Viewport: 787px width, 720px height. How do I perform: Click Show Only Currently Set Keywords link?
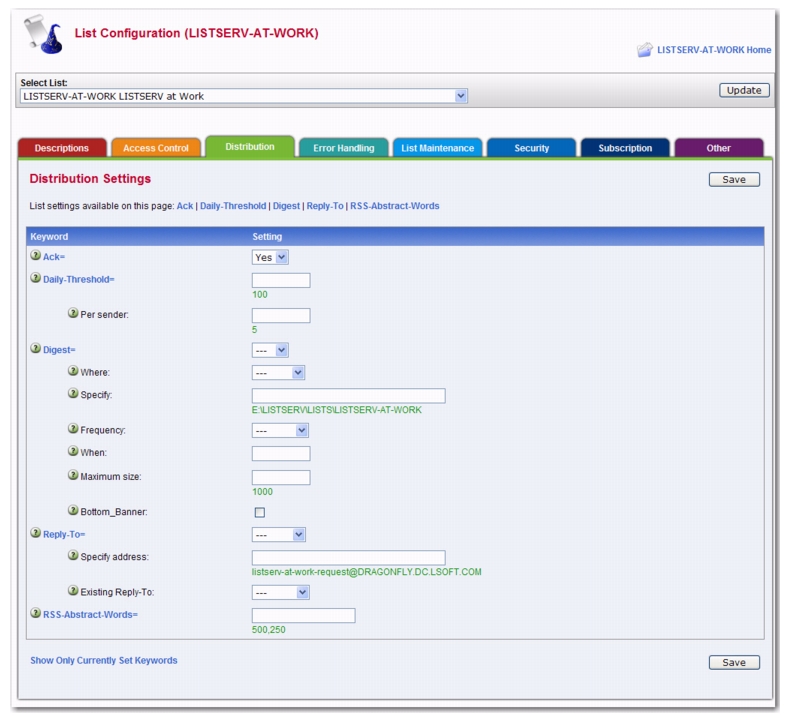[104, 661]
